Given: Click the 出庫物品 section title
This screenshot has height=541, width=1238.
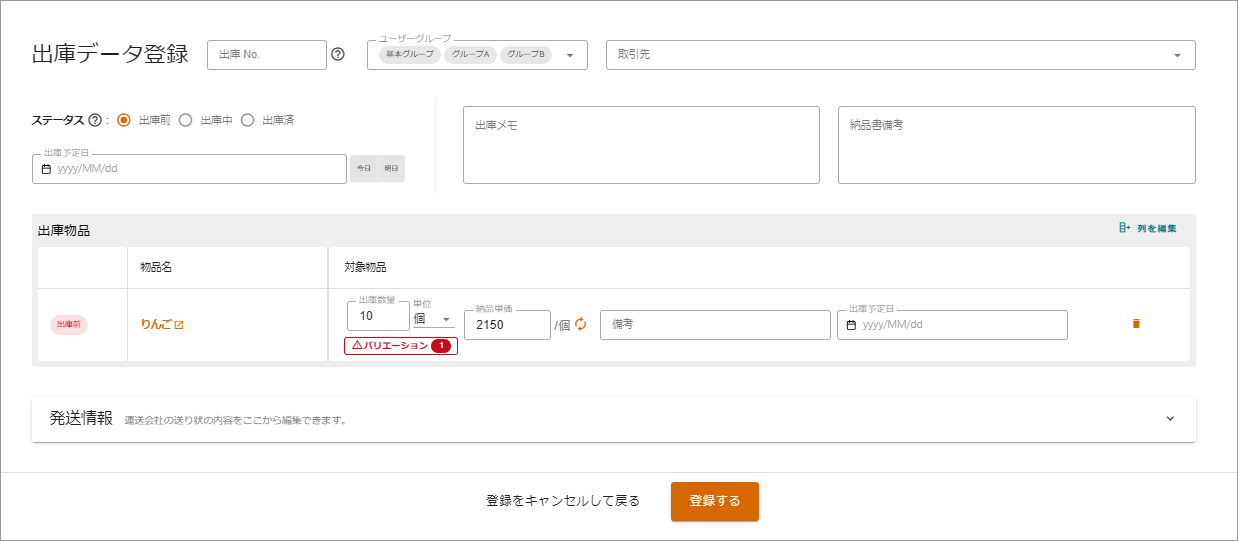Looking at the screenshot, I should click(64, 231).
